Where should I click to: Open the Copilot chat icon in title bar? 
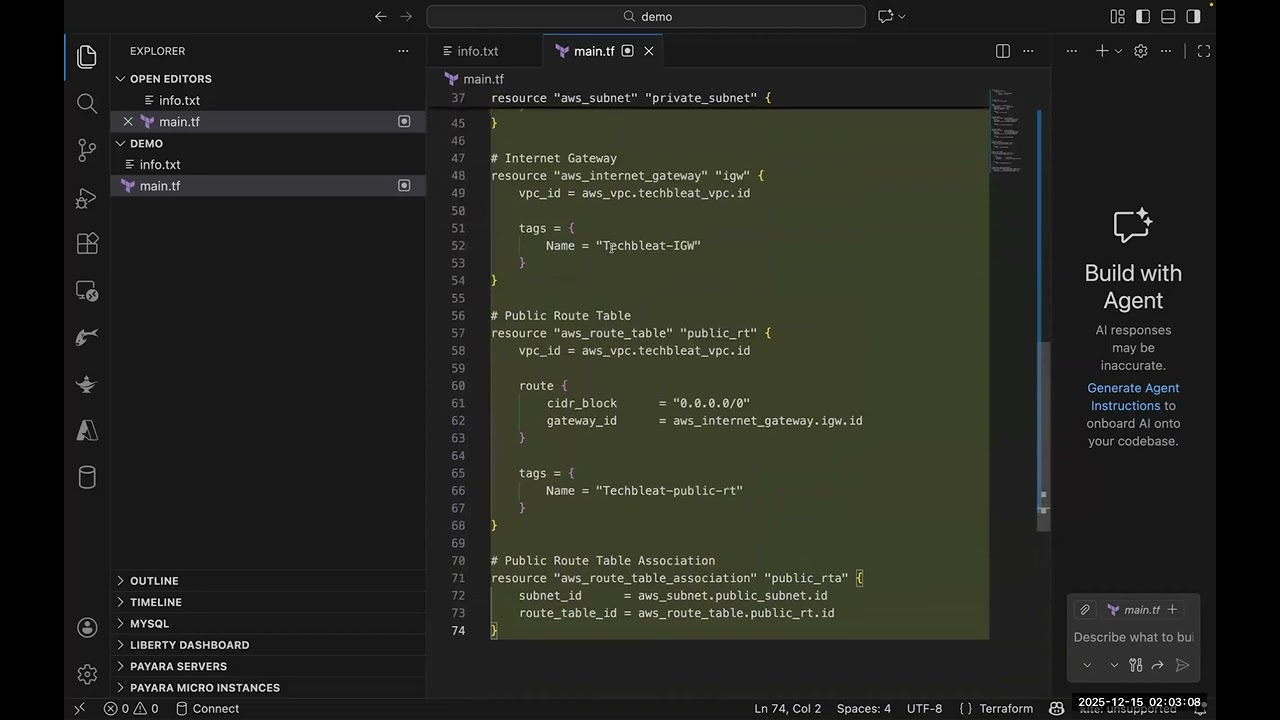click(885, 16)
